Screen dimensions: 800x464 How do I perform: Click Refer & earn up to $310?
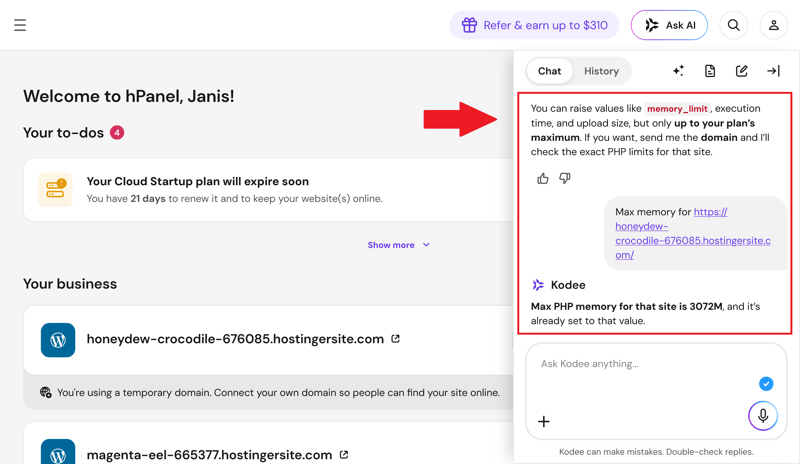[x=534, y=25]
